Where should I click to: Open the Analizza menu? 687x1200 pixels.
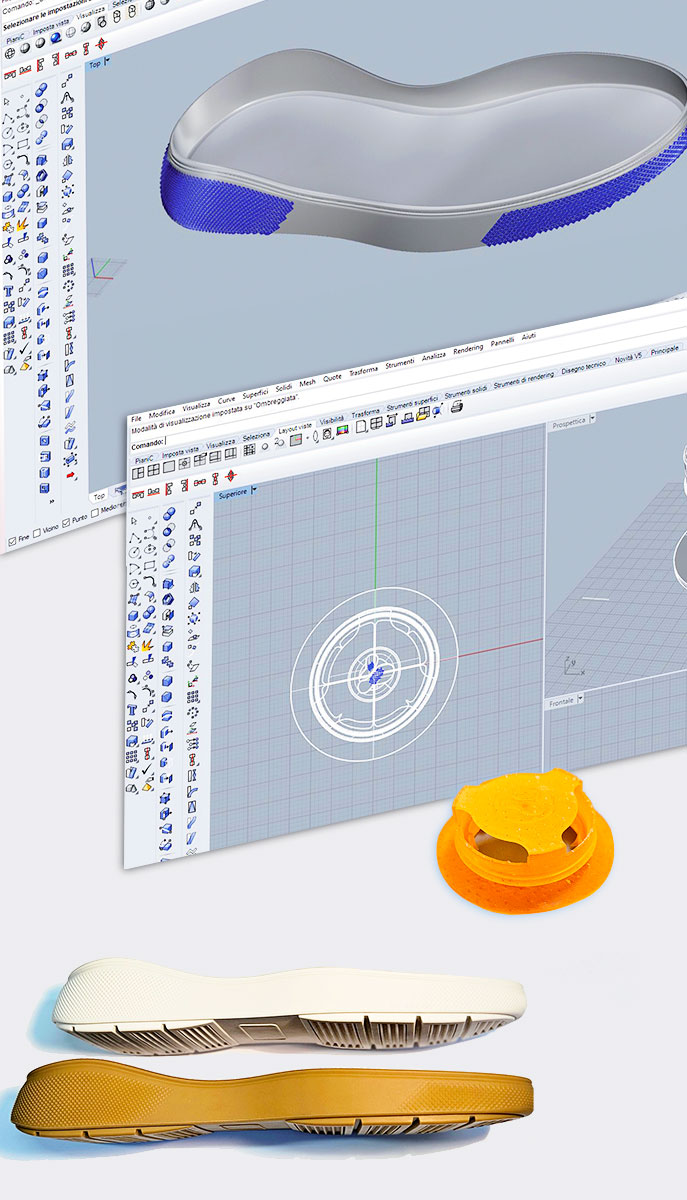[x=434, y=355]
